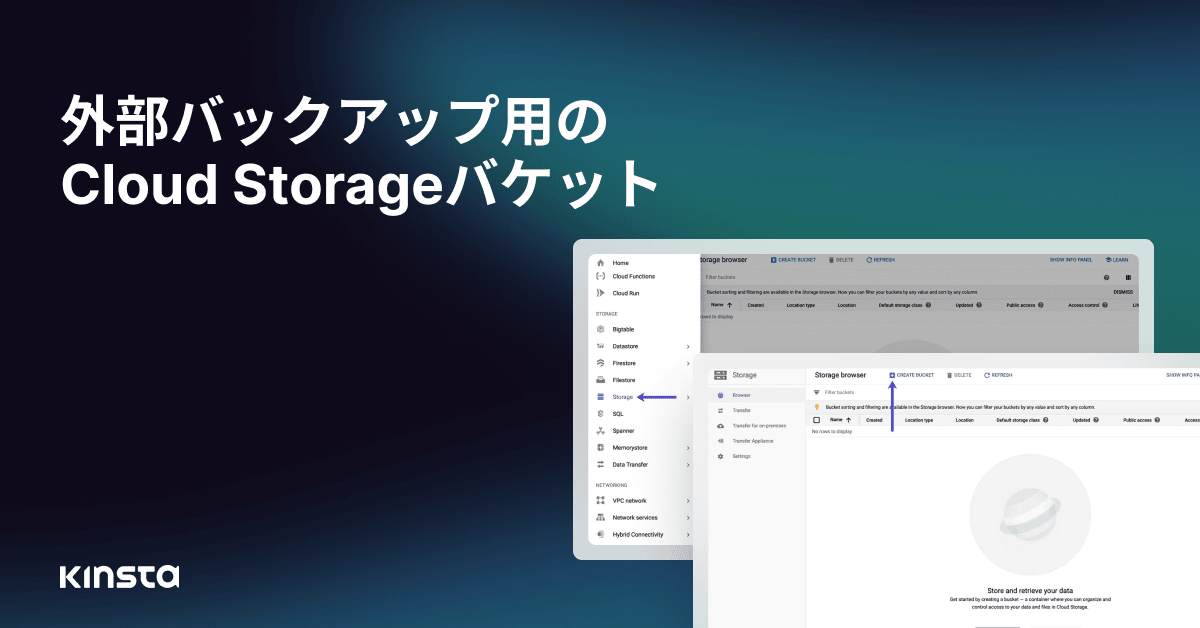
Task: Select the Spanner icon
Action: click(600, 432)
